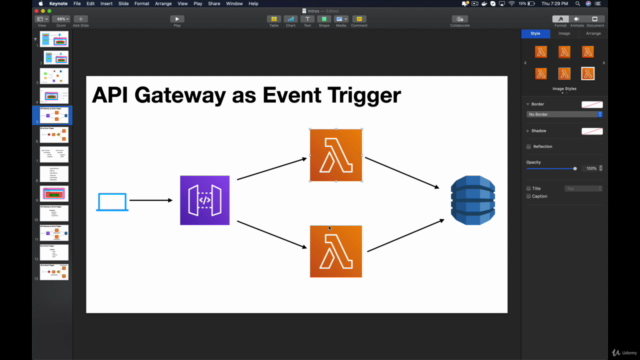Image resolution: width=640 pixels, height=360 pixels.
Task: Open the Insert menu
Action: 106,4
